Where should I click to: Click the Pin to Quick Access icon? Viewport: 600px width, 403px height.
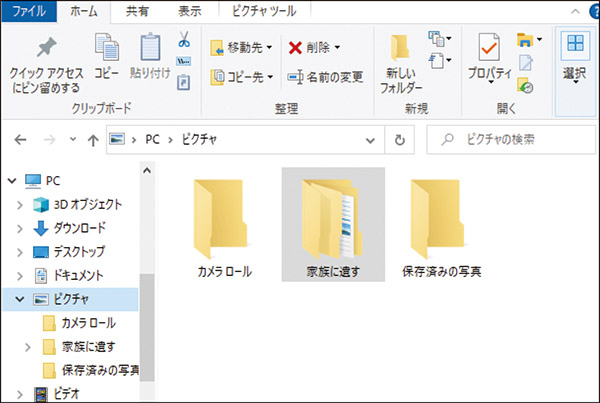click(46, 49)
